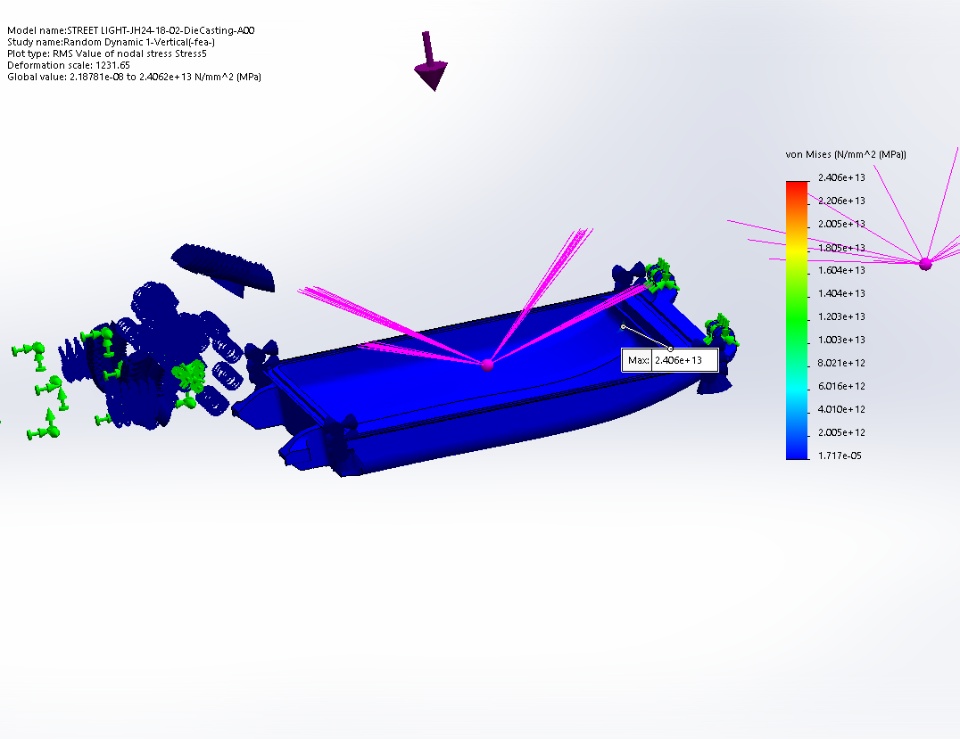The image size is (960, 739).
Task: Click legend value 2.005e+12
Action: (841, 432)
